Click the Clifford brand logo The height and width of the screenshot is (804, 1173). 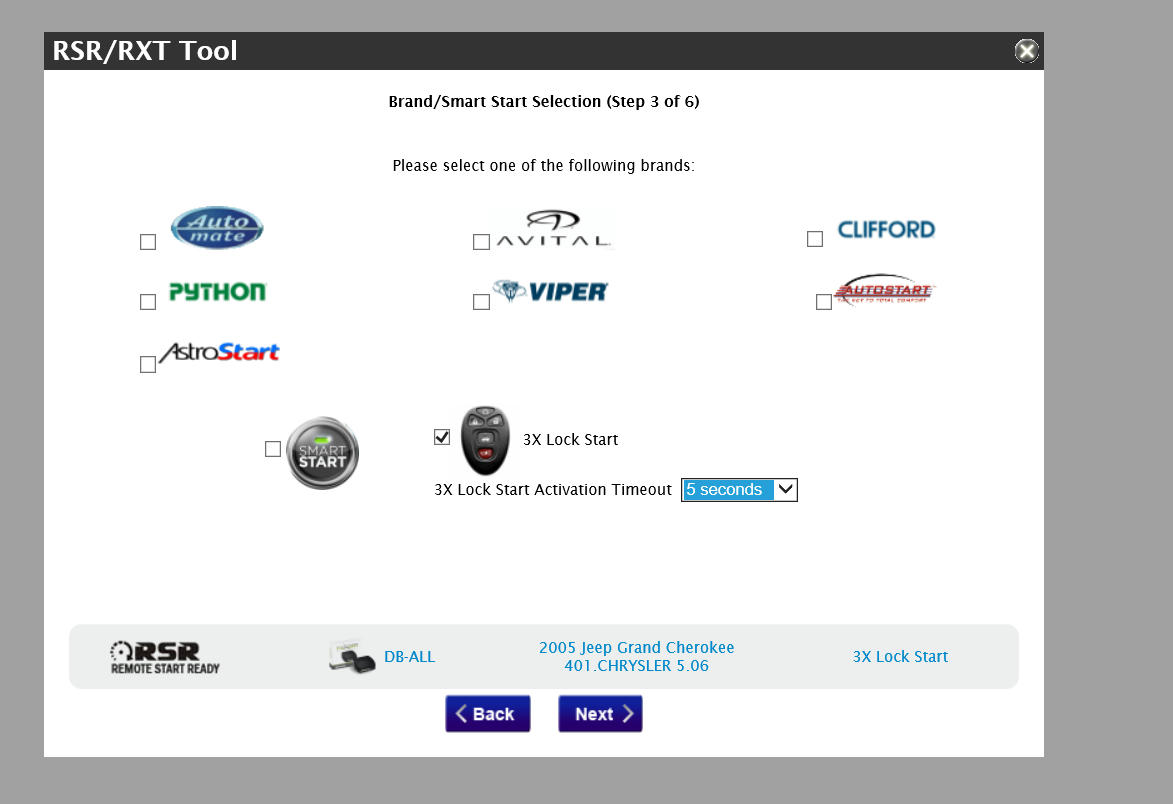tap(886, 230)
